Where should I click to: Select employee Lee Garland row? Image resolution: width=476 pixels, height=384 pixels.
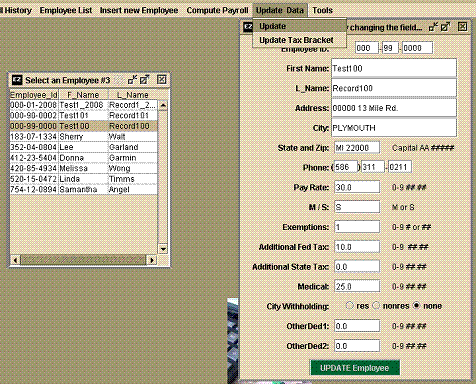(83, 147)
